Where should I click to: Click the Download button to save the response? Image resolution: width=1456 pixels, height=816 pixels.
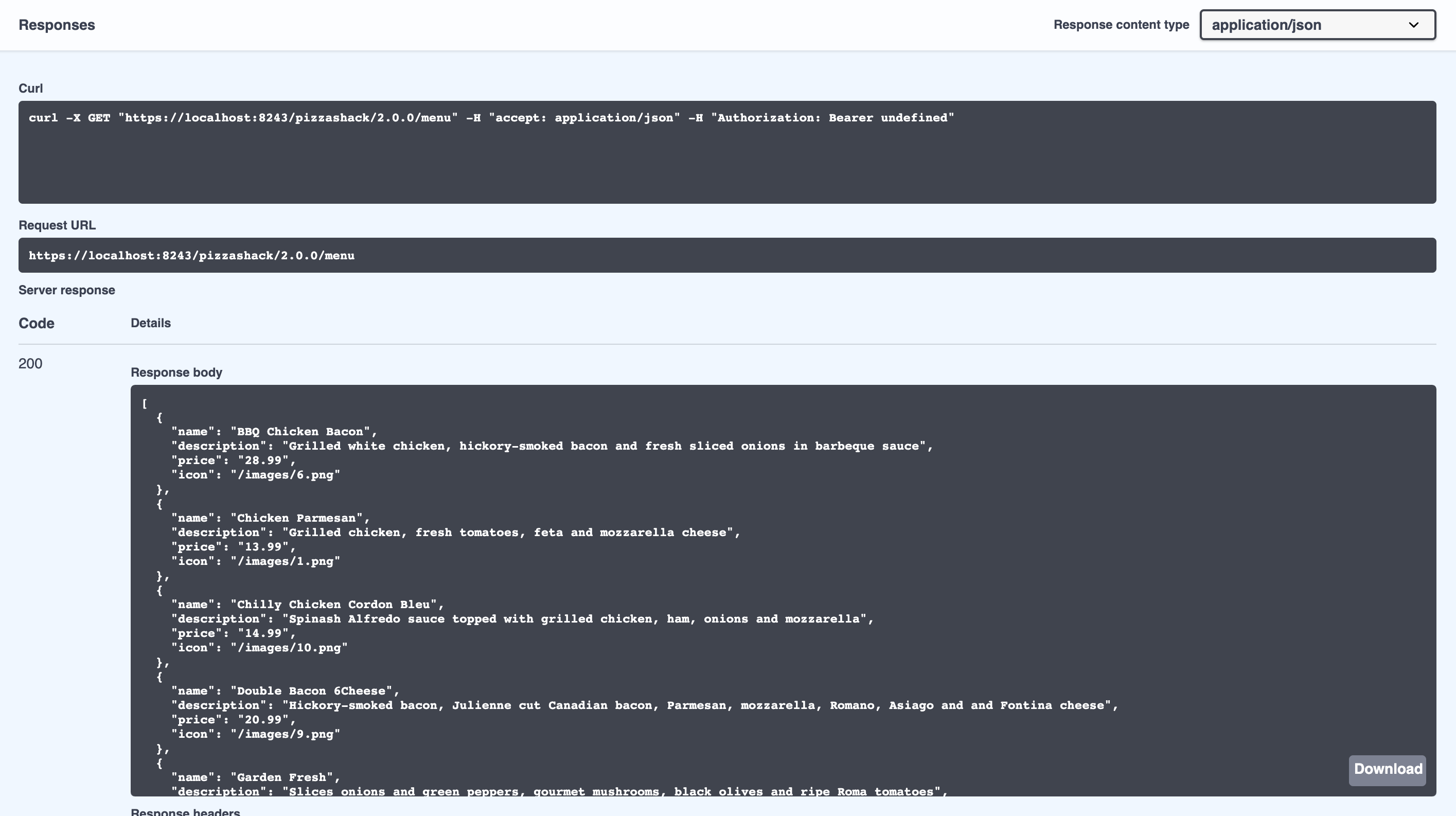pyautogui.click(x=1388, y=770)
